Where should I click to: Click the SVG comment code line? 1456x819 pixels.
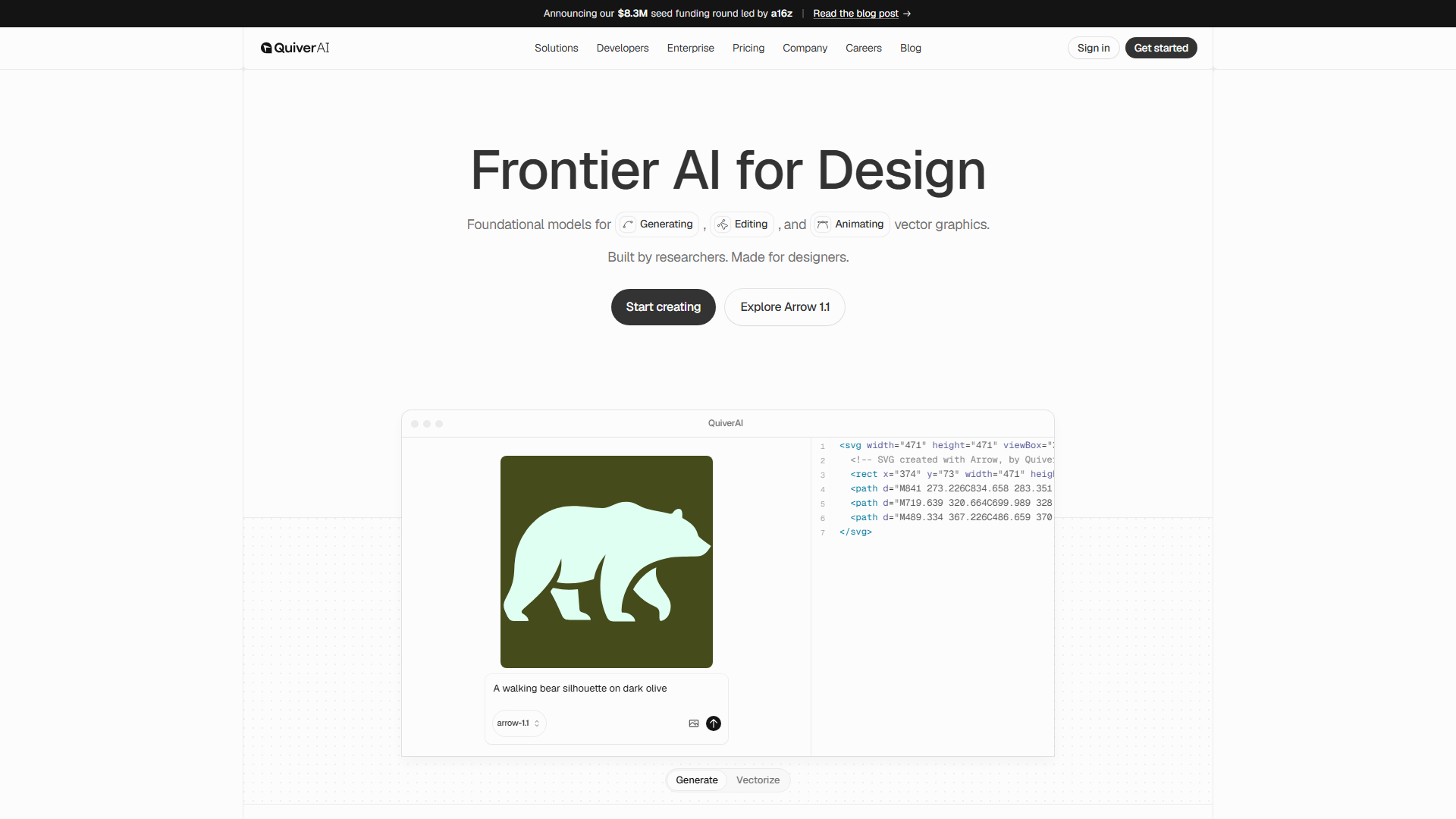(x=951, y=460)
